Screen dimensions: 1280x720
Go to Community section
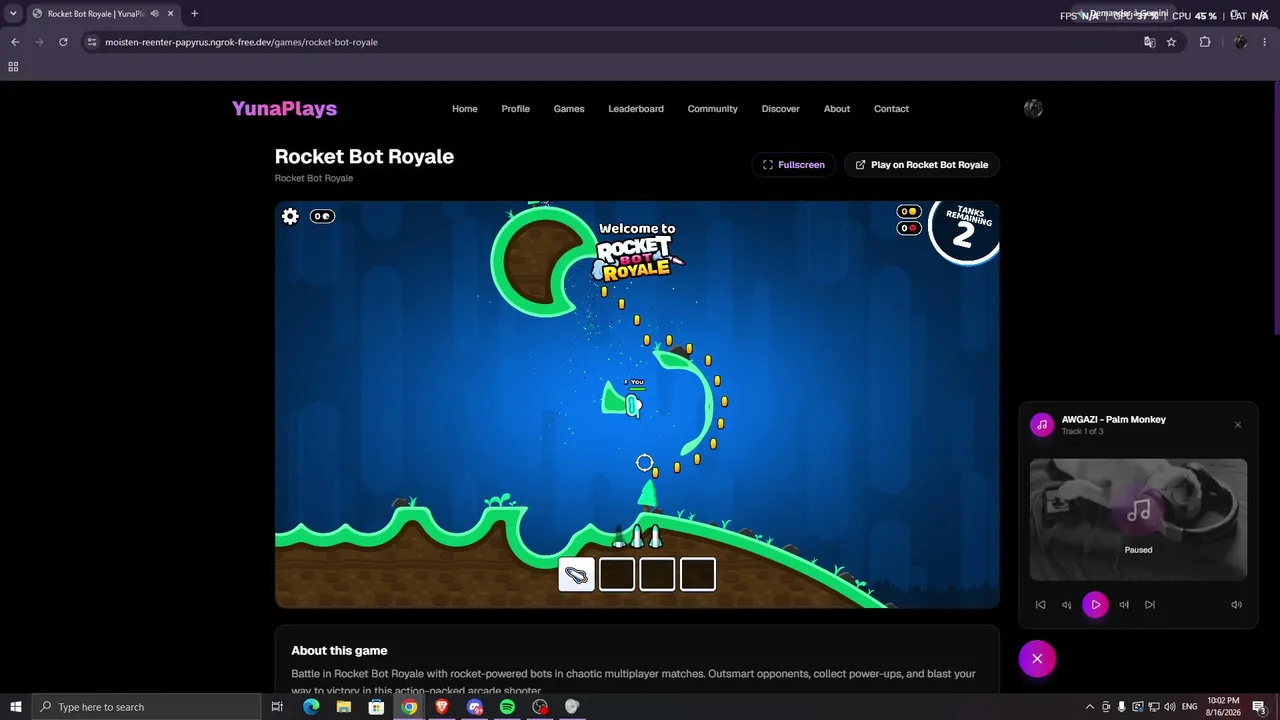pyautogui.click(x=713, y=109)
